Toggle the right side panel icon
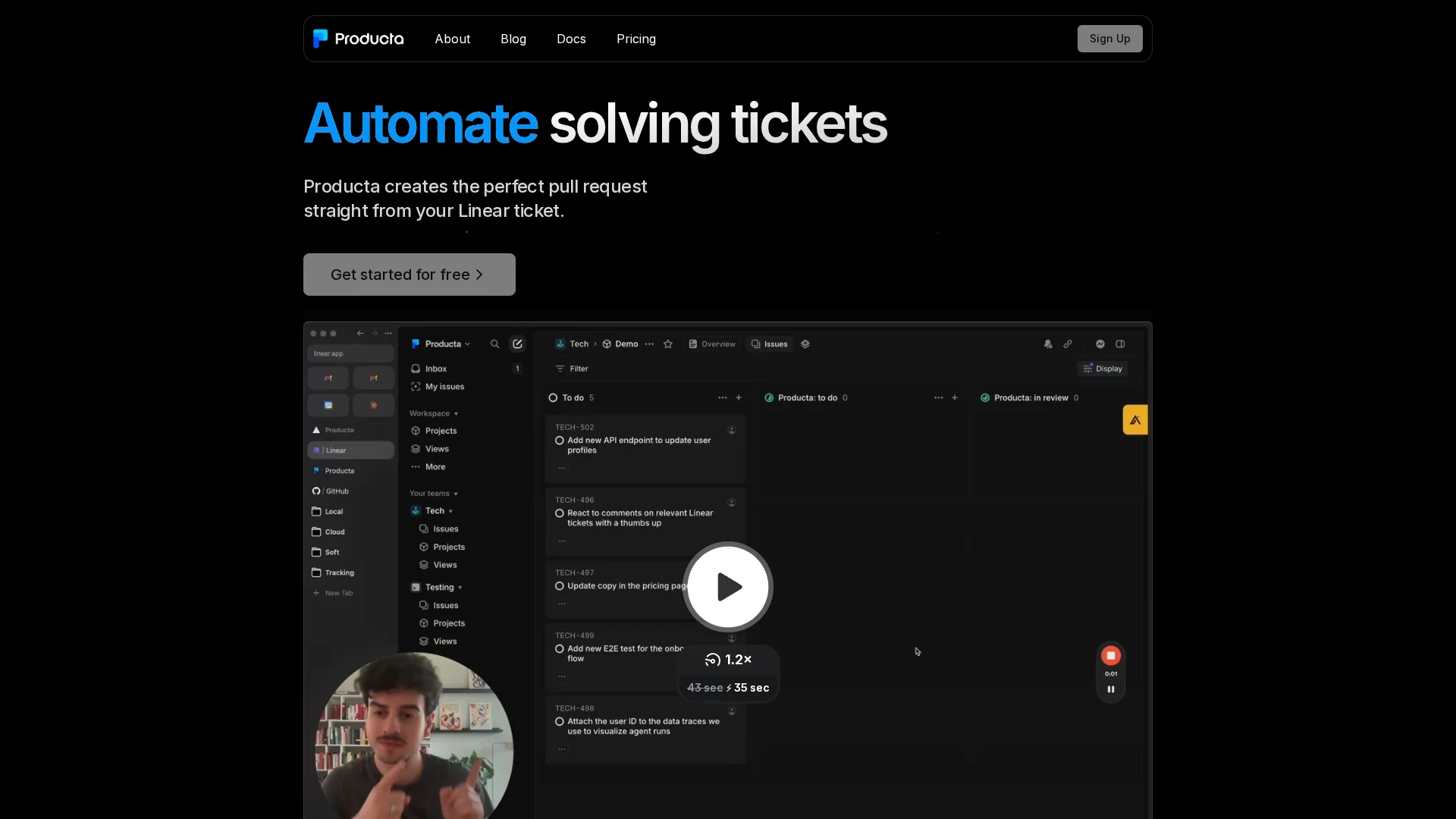The height and width of the screenshot is (819, 1456). (x=1120, y=344)
